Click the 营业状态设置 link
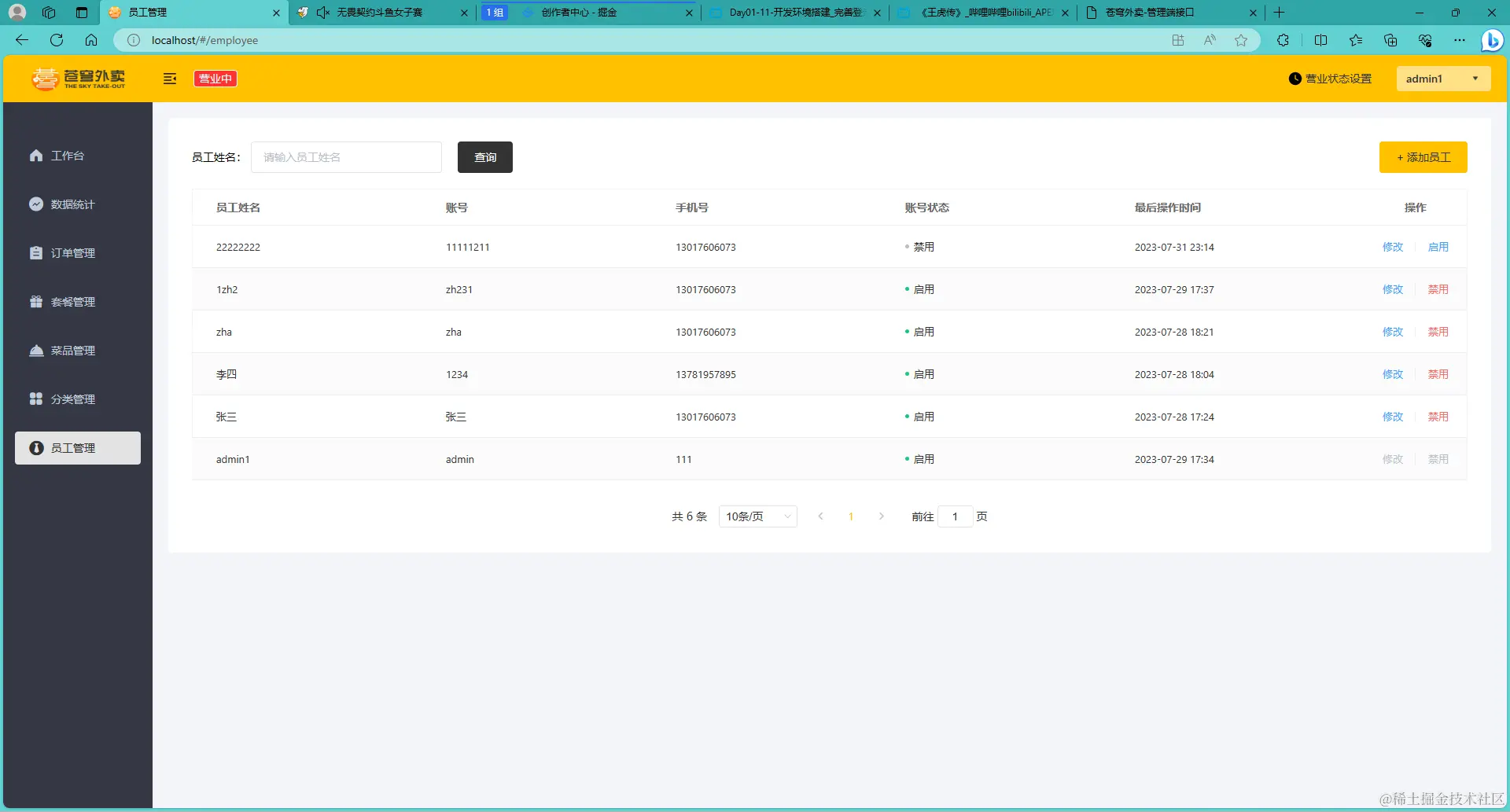The height and width of the screenshot is (812, 1510). 1330,79
